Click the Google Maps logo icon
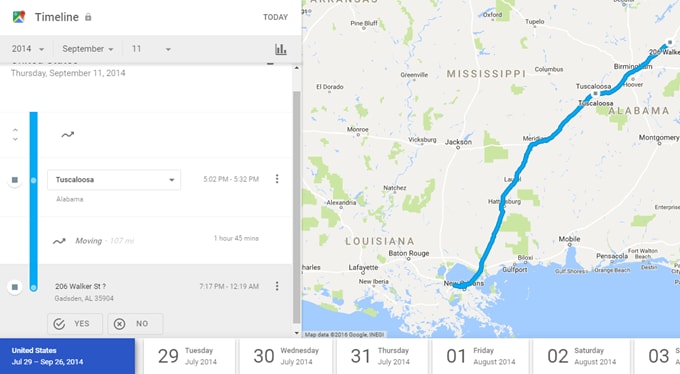Screen dimensions: 680x374 tap(19, 17)
